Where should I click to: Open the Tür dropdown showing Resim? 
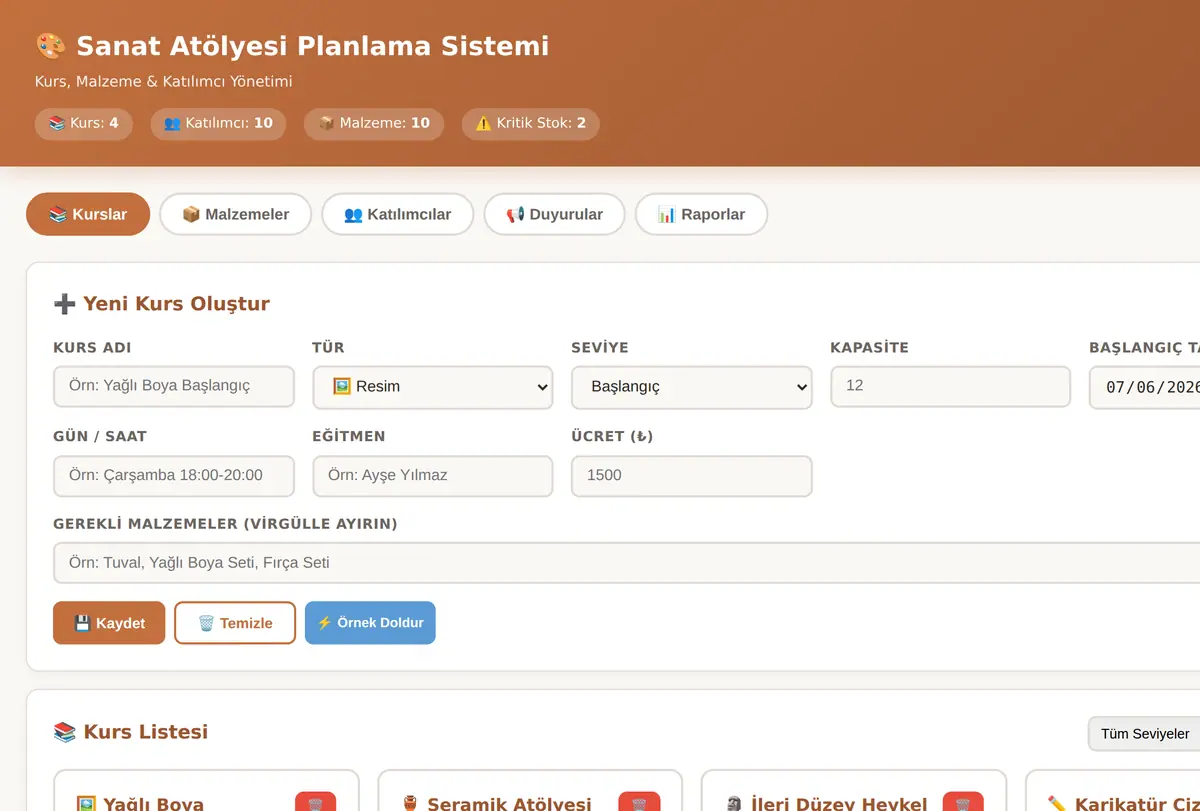(433, 387)
